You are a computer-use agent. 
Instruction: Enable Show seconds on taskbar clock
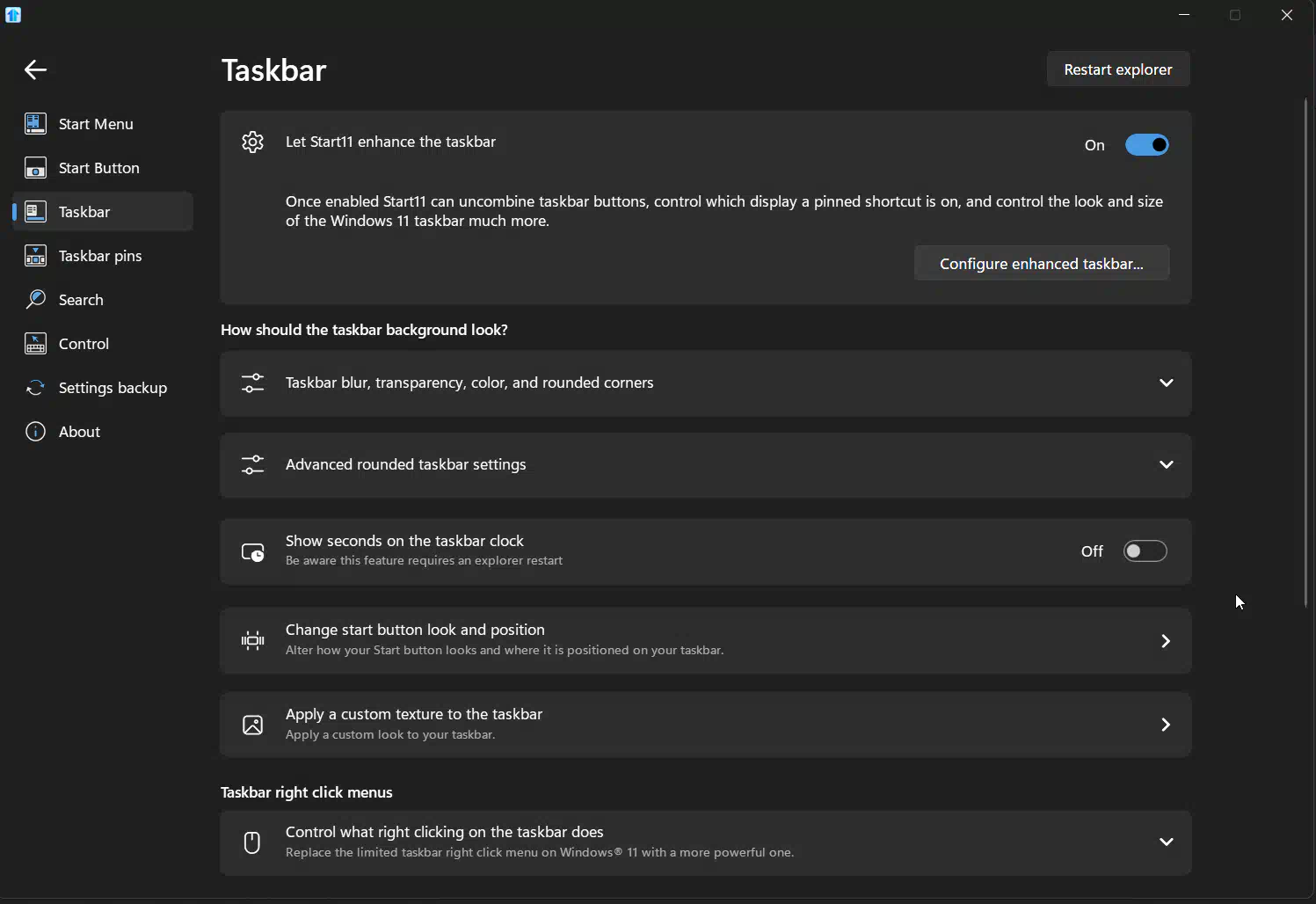(x=1145, y=551)
